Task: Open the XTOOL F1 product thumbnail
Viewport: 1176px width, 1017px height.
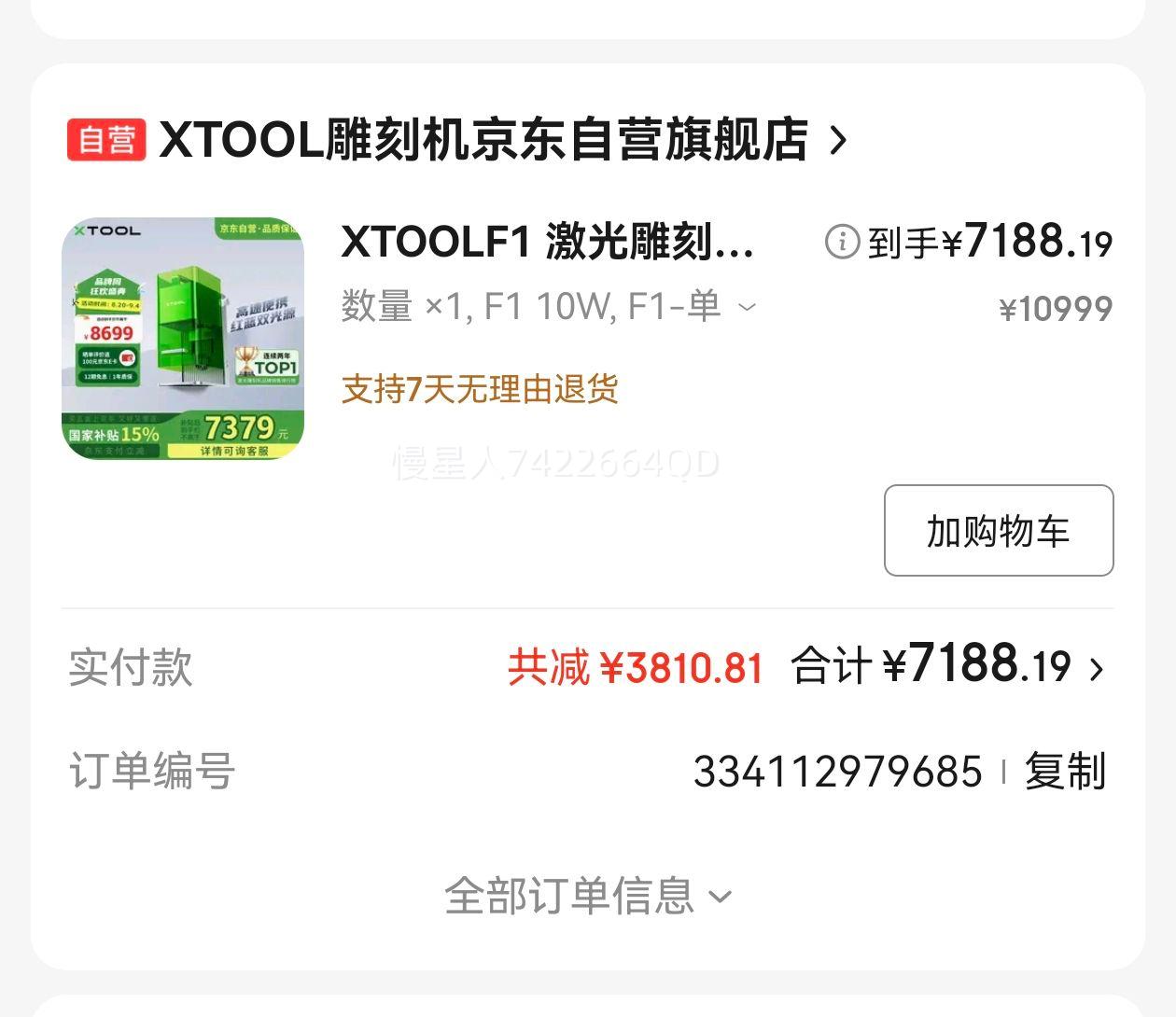Action: point(183,339)
